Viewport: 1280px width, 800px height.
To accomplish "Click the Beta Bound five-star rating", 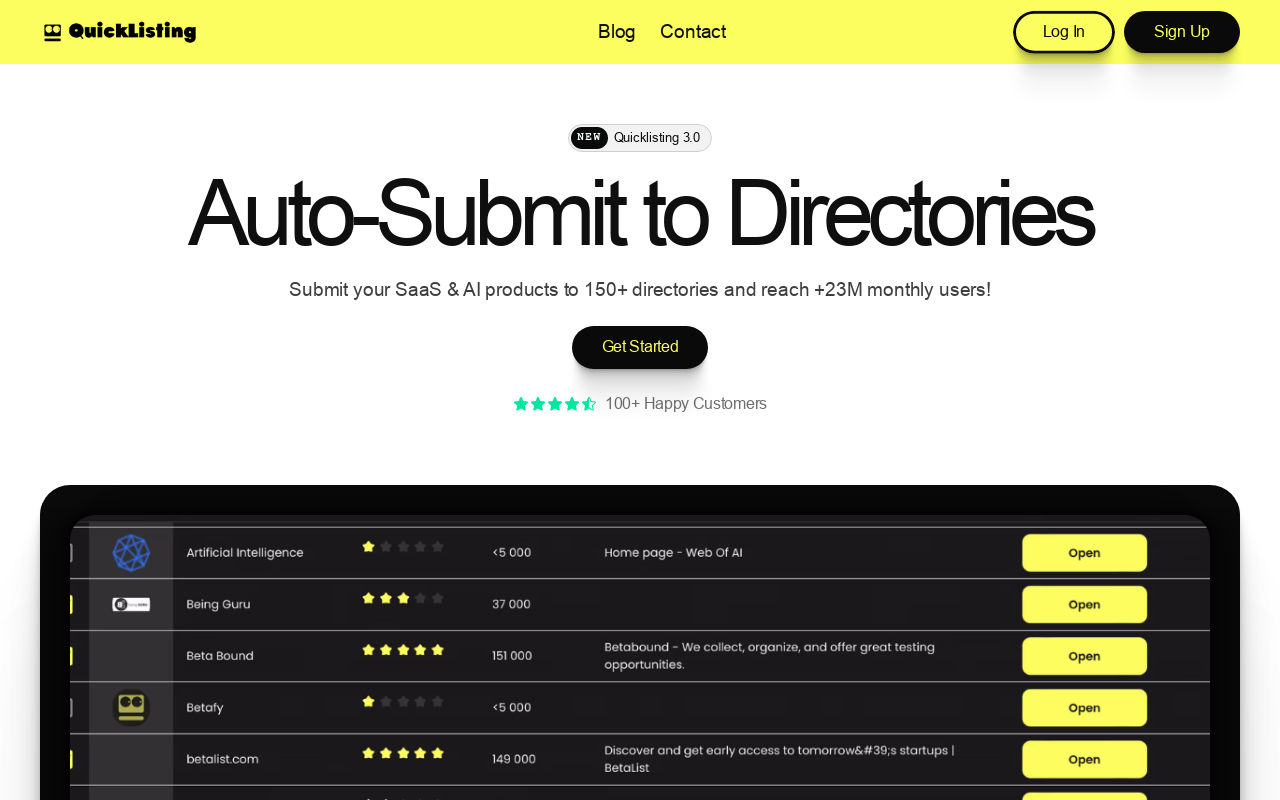I will (x=403, y=650).
